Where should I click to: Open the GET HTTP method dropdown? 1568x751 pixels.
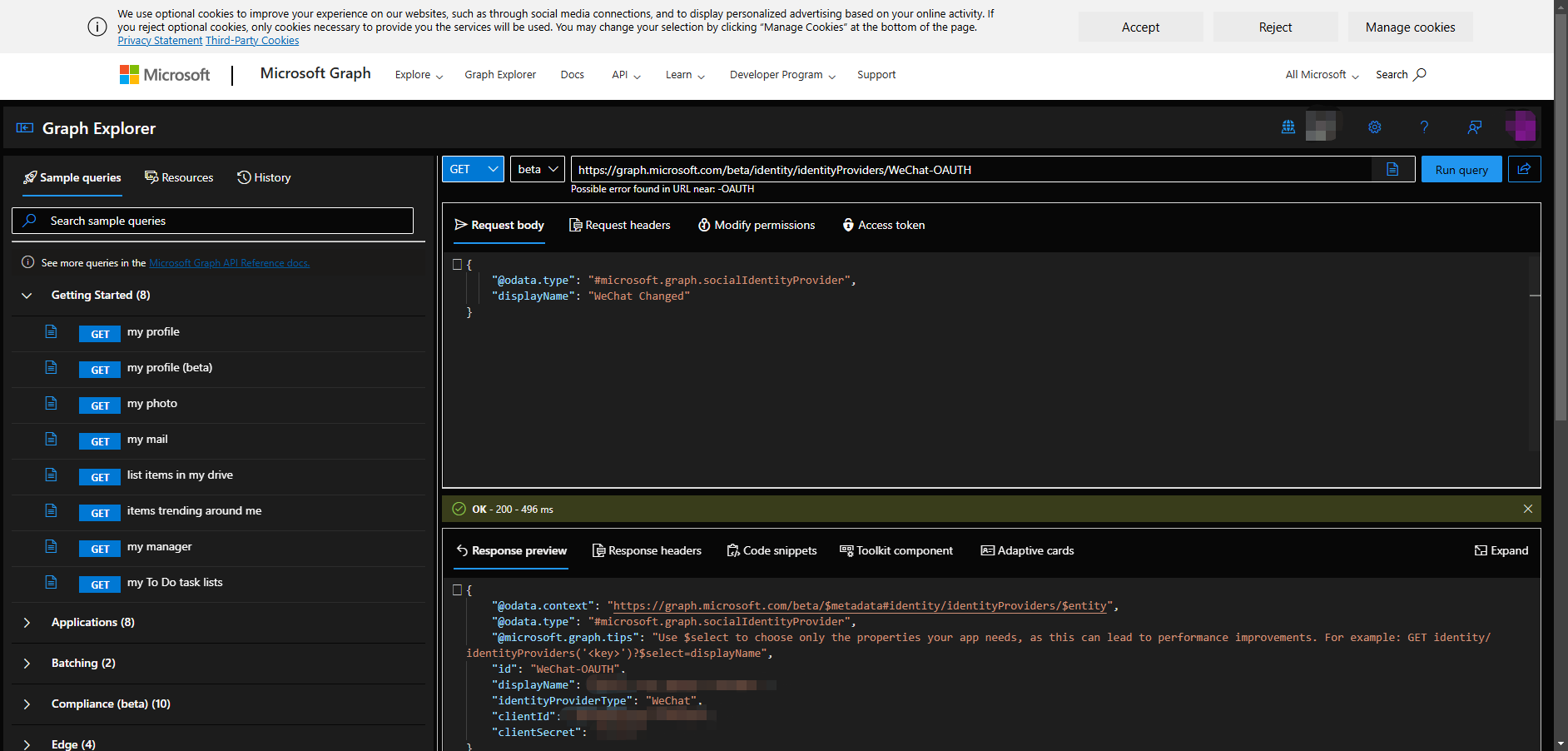click(x=474, y=169)
